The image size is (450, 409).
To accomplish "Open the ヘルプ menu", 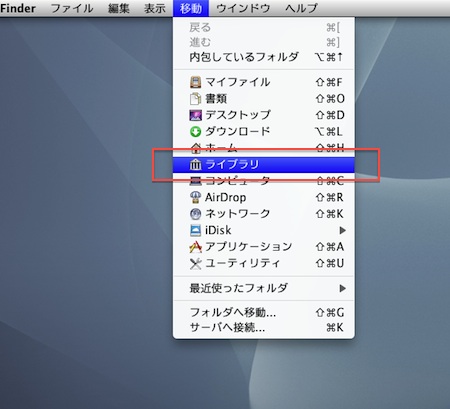I will tap(301, 8).
